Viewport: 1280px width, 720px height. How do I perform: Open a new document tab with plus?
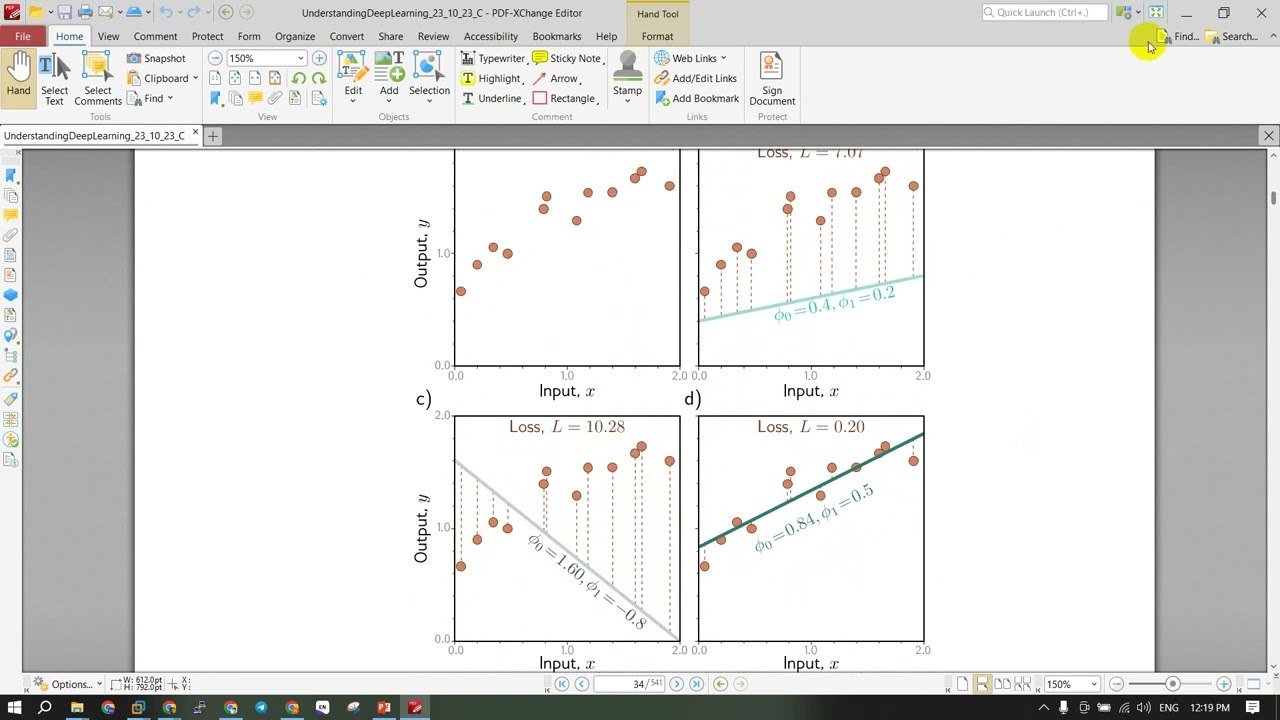(213, 135)
